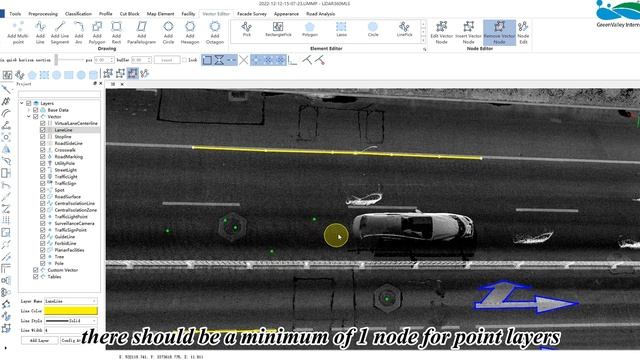Collapse the Layers tree root

(x=22, y=103)
